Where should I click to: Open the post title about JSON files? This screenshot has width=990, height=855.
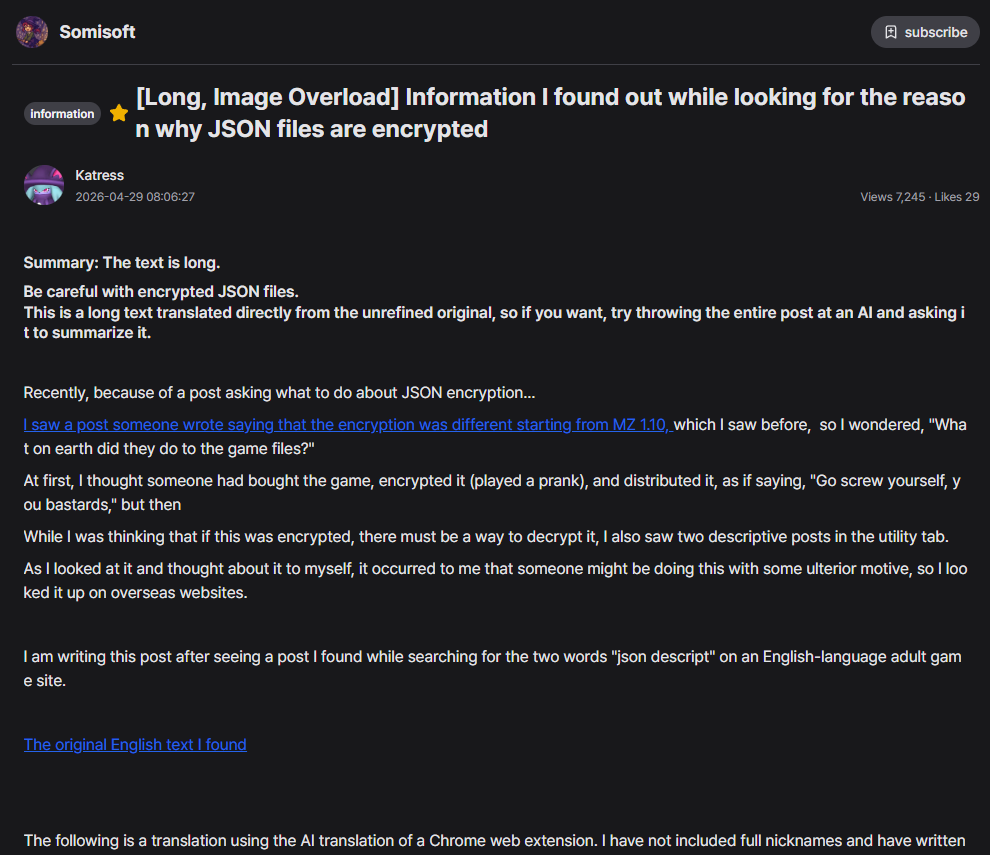coord(550,113)
